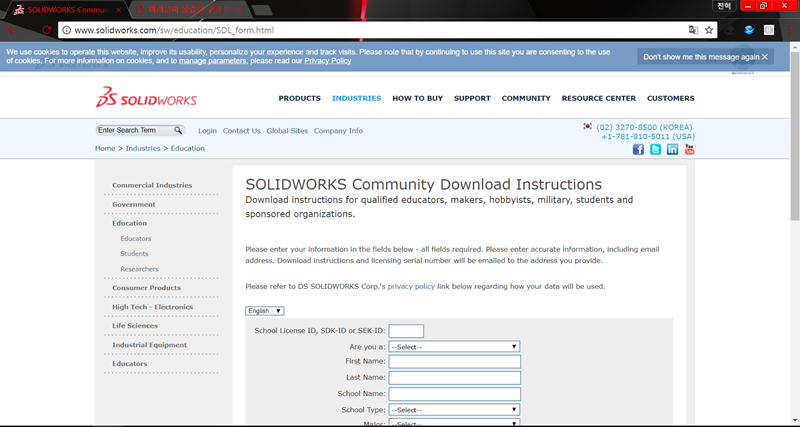This screenshot has width=800, height=427.
Task: Call the Korea phone number link
Action: coord(644,127)
